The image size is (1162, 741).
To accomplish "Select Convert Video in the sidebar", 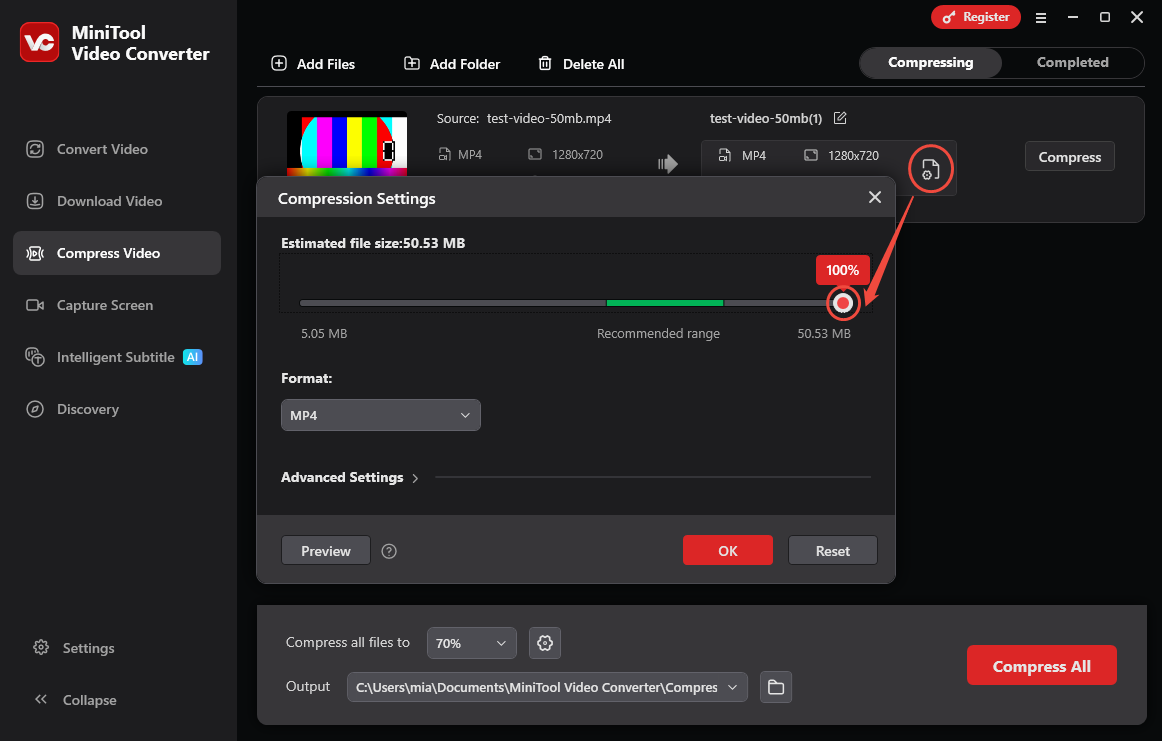I will (100, 148).
